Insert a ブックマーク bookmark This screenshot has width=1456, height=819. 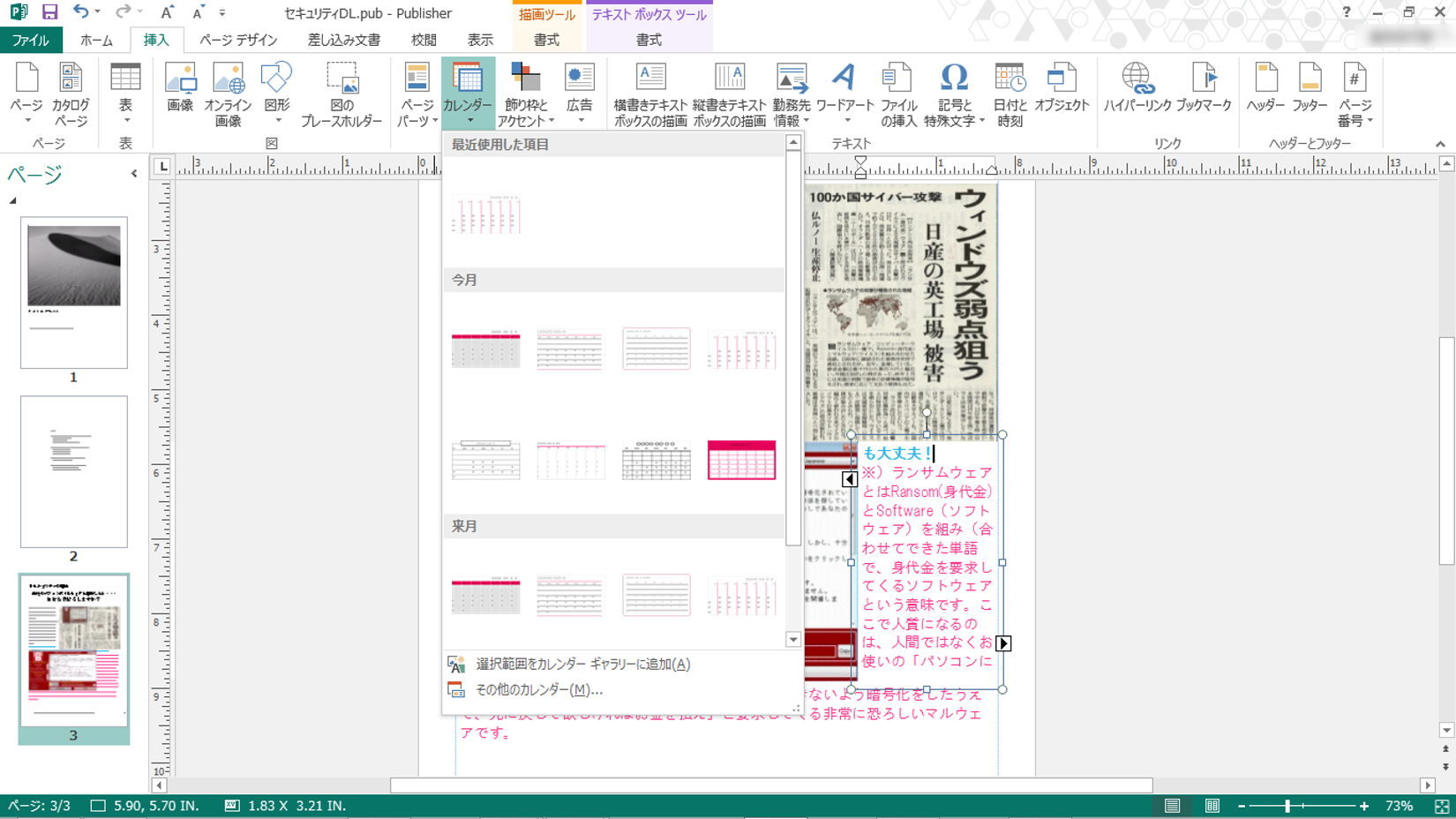tap(1204, 88)
